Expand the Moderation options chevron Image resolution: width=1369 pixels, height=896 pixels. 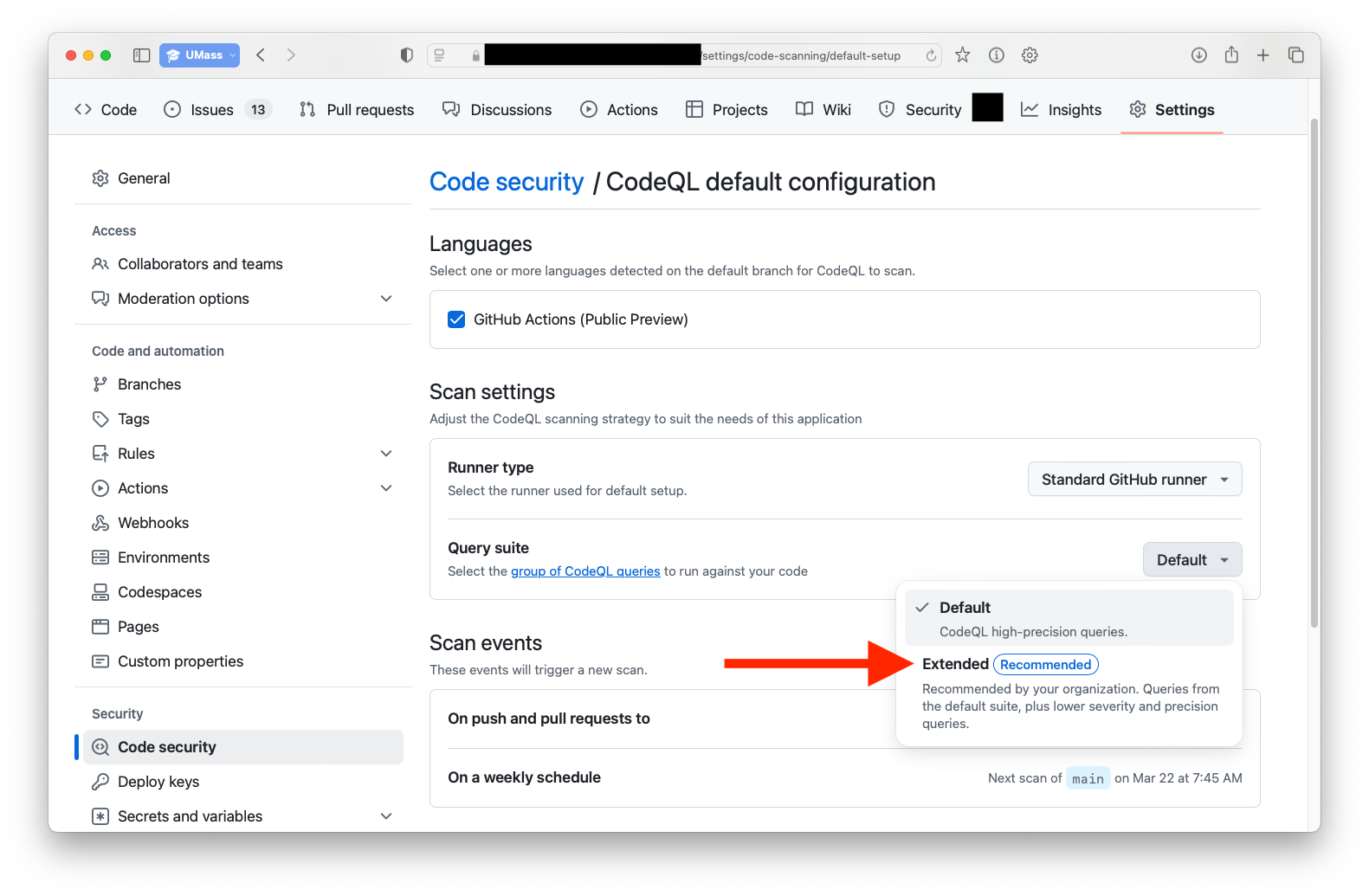[x=386, y=299]
